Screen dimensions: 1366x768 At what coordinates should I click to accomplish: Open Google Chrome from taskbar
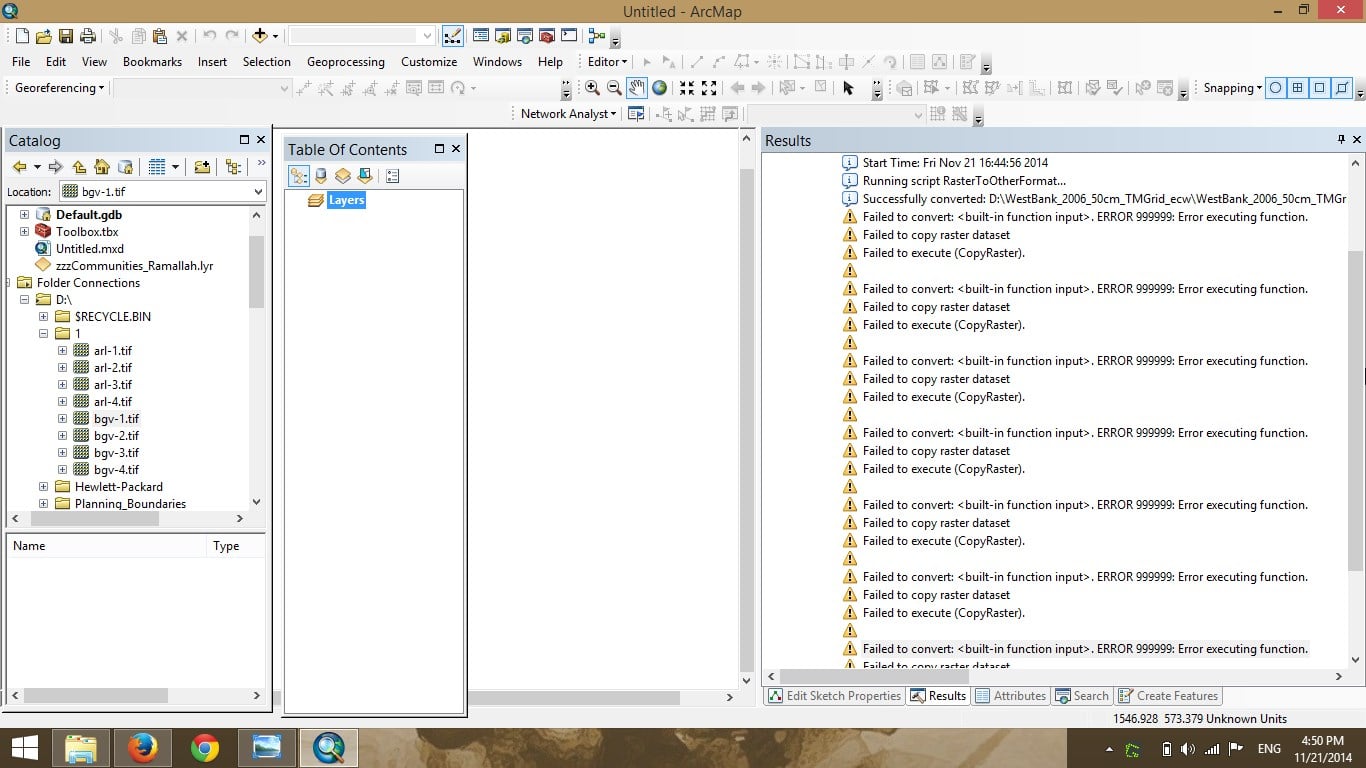tap(205, 748)
